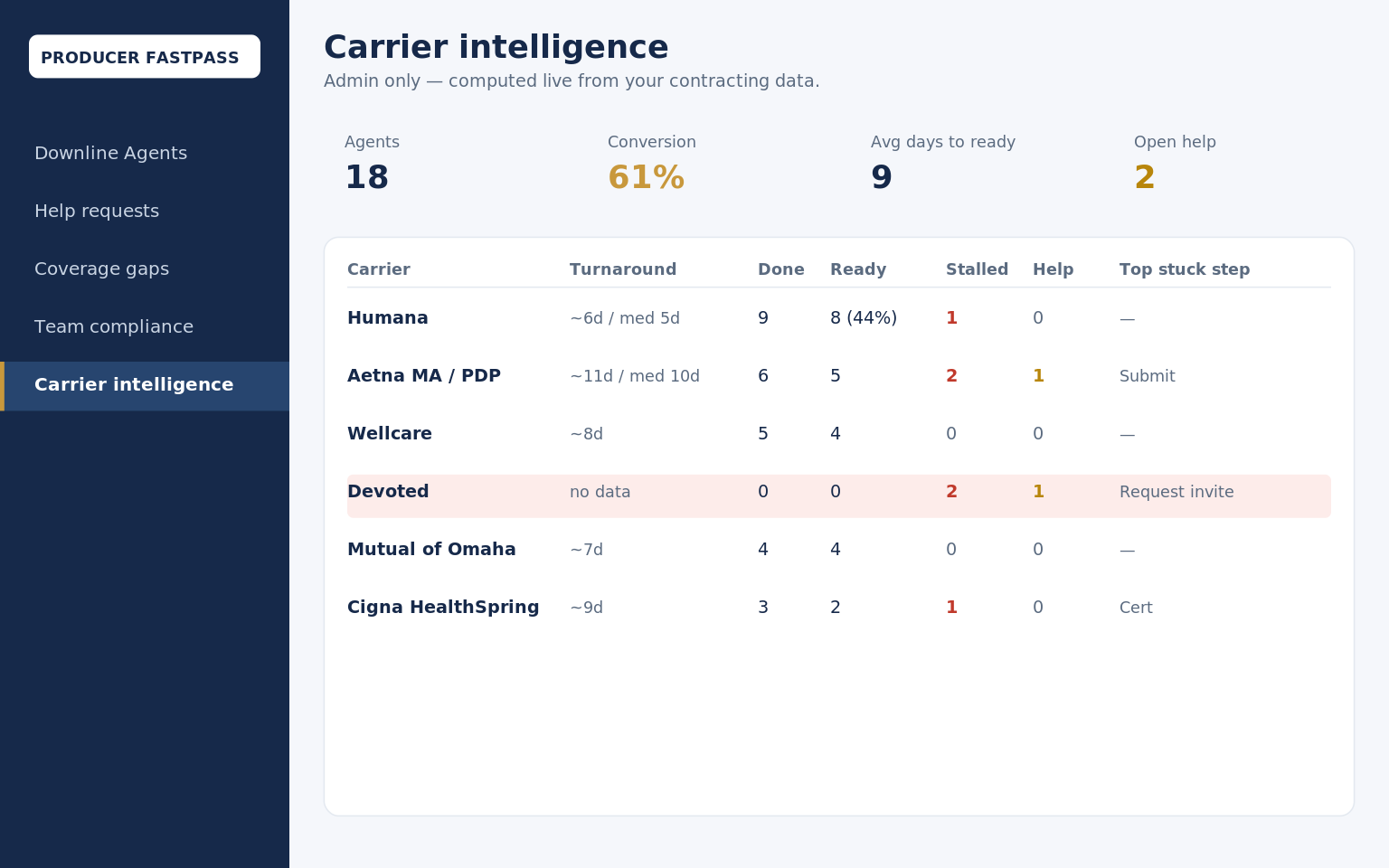Open Coverage gaps section
1389x868 pixels.
(101, 269)
